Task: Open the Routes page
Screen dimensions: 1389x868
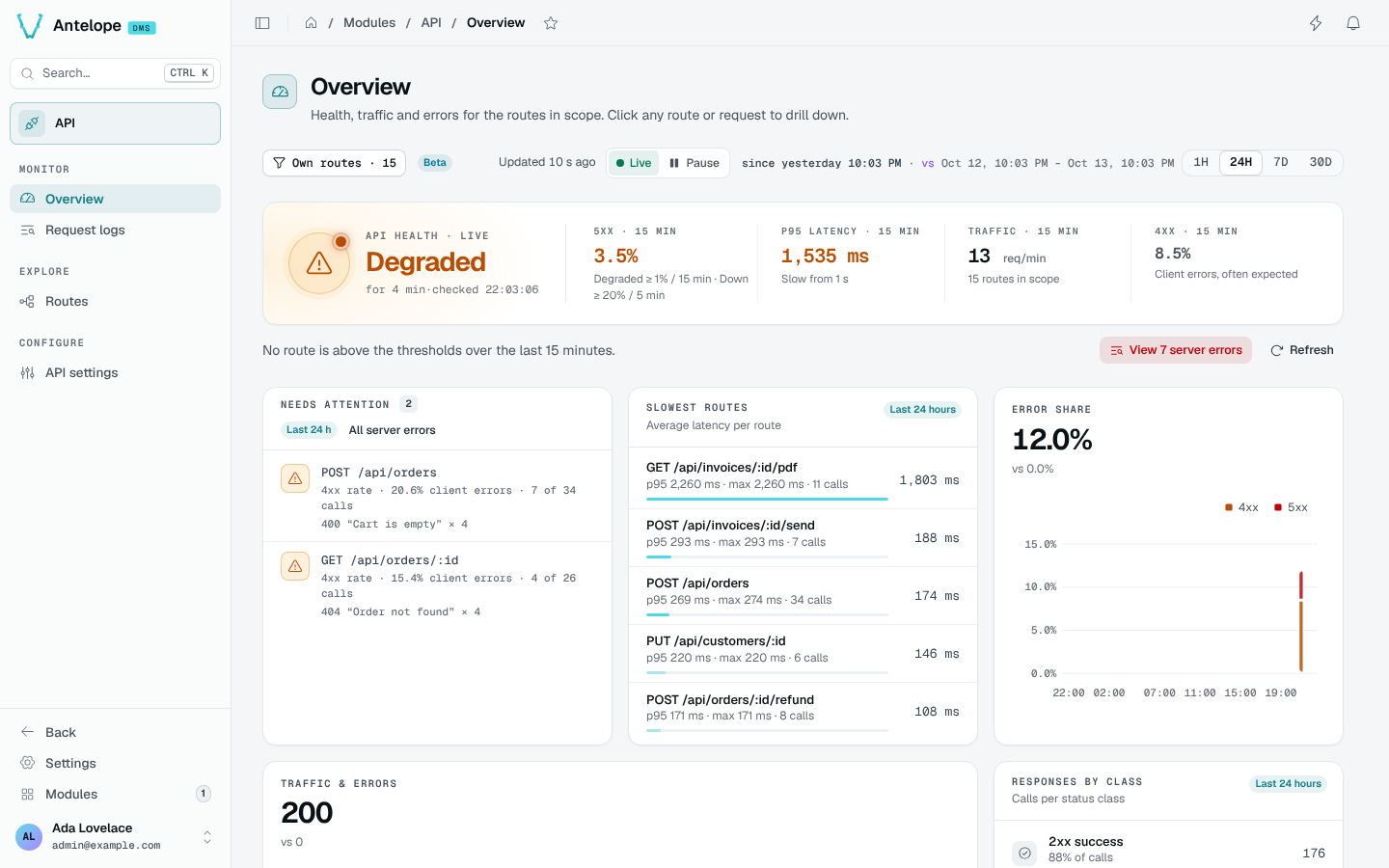Action: [x=115, y=302]
